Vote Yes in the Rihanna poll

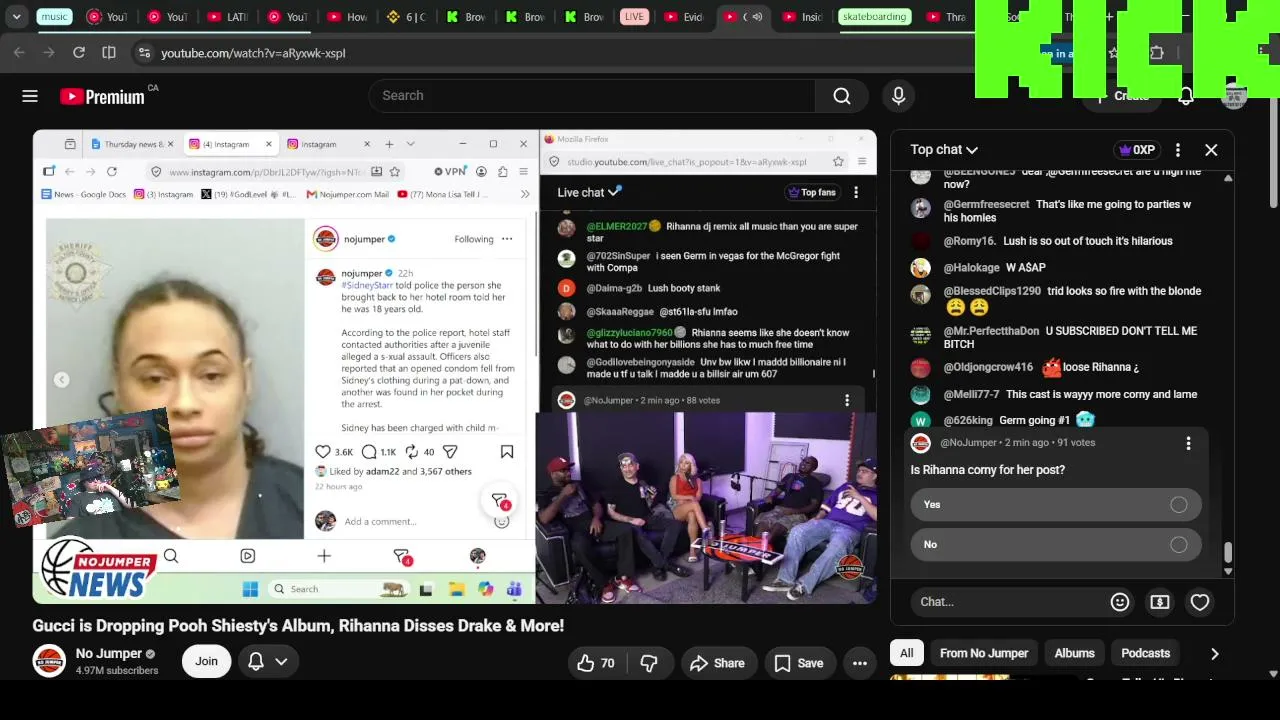(x=1056, y=505)
